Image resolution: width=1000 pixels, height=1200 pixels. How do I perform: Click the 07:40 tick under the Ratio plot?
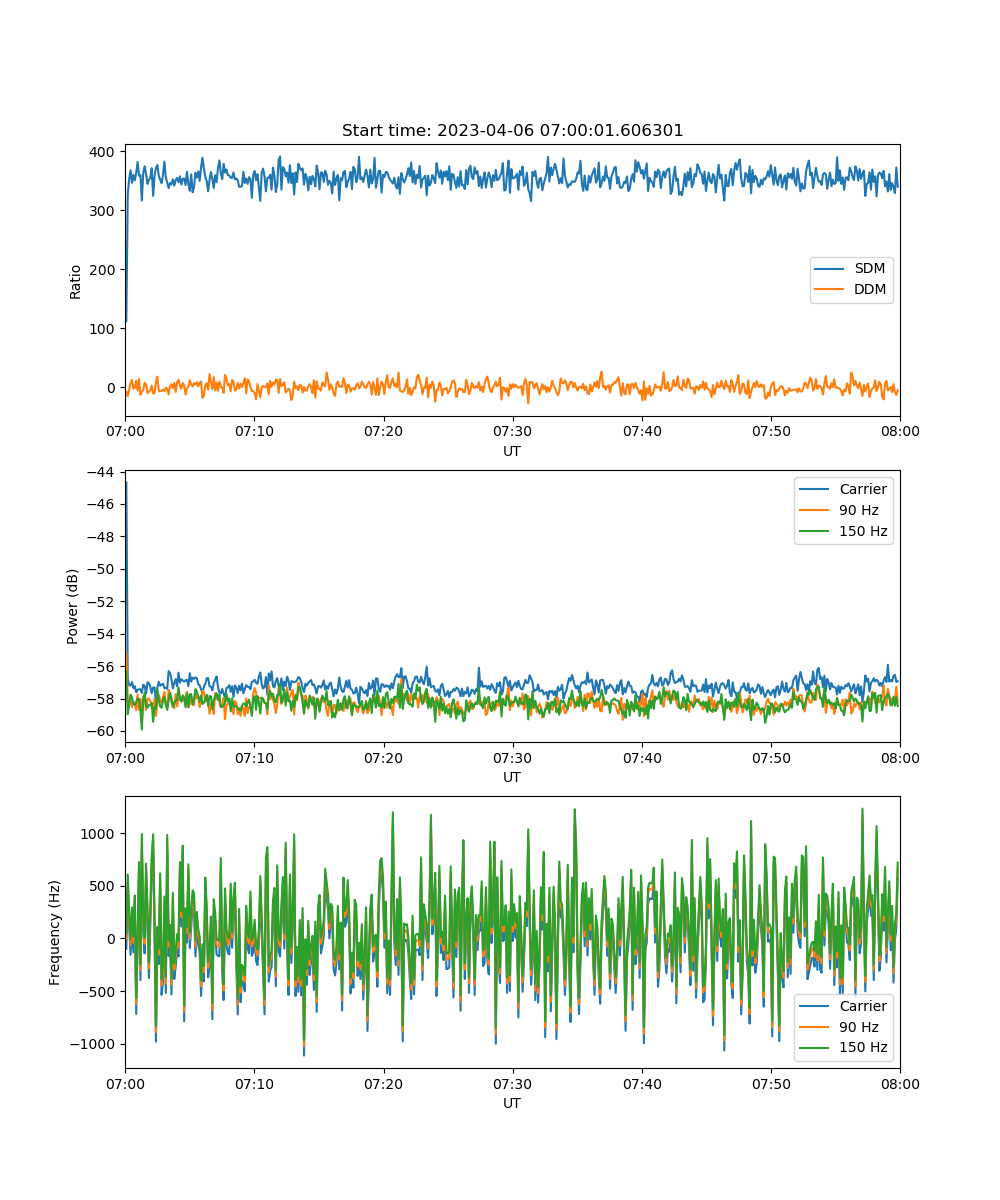pyautogui.click(x=642, y=431)
